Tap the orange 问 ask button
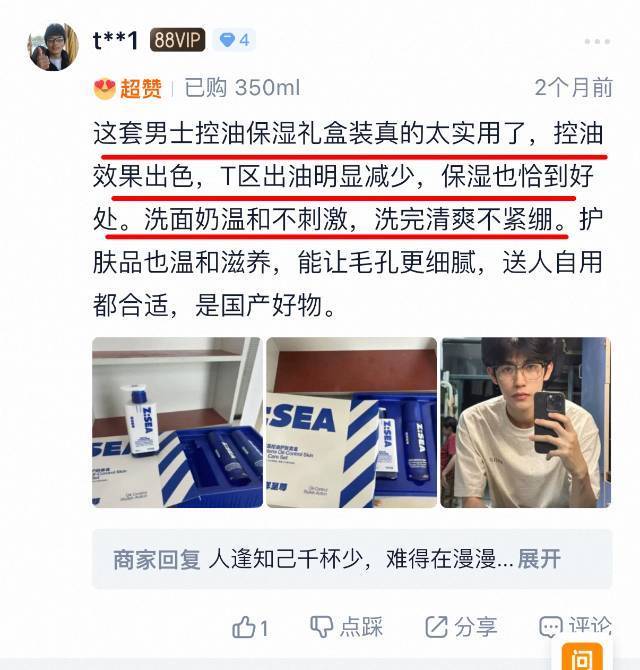Image resolution: width=640 pixels, height=670 pixels. [x=582, y=656]
